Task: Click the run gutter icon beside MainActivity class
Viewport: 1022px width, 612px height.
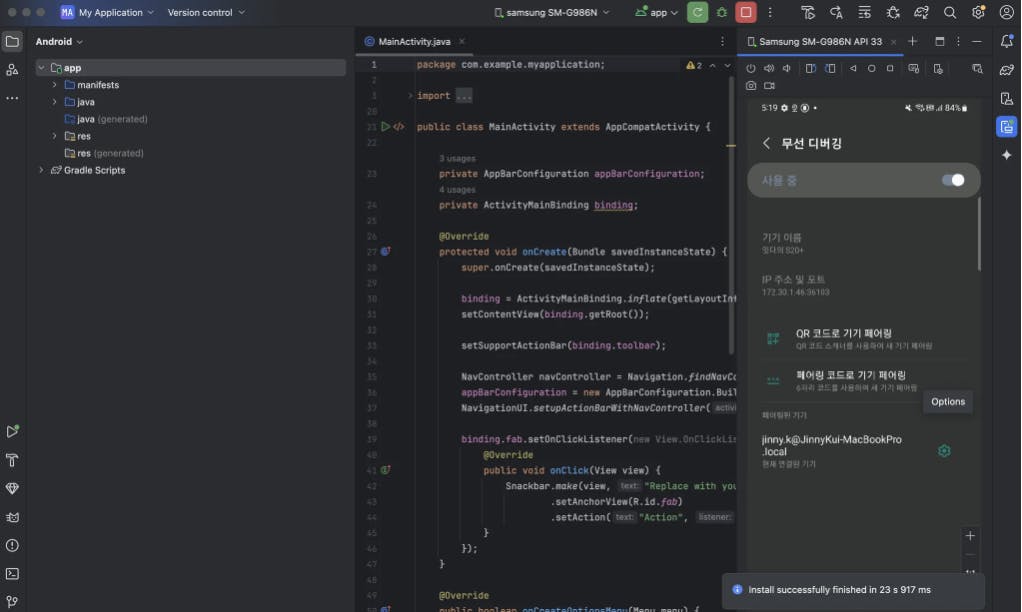Action: [385, 126]
